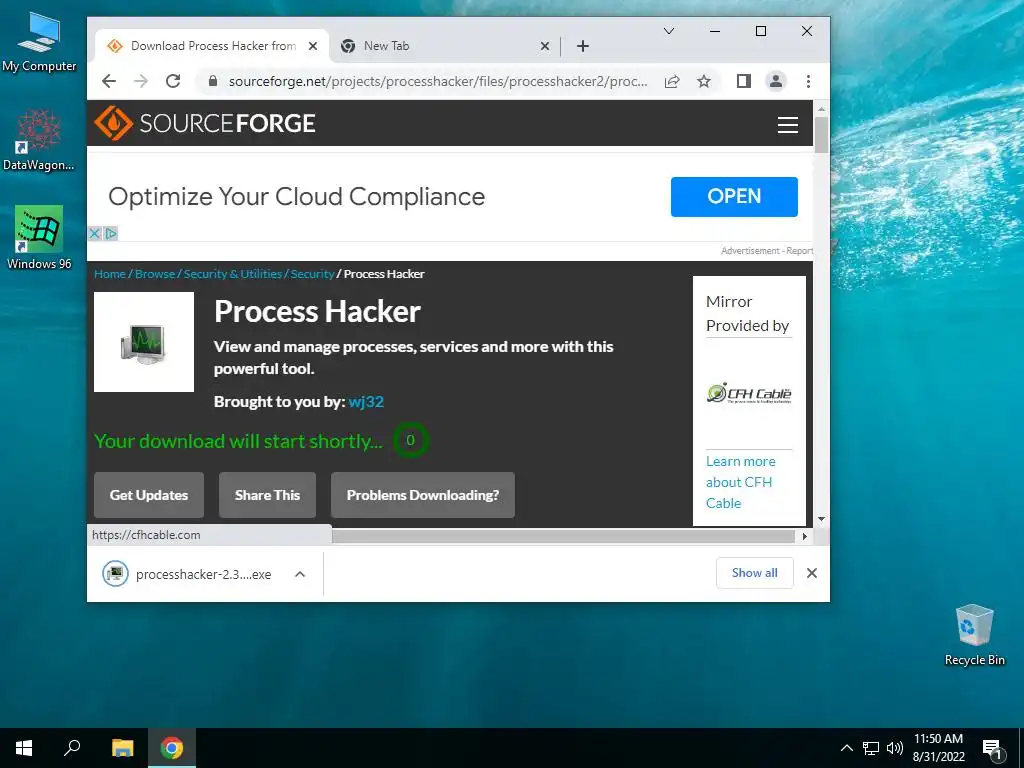This screenshot has width=1024, height=768.
Task: Go back with the browser back arrow
Action: 109,81
